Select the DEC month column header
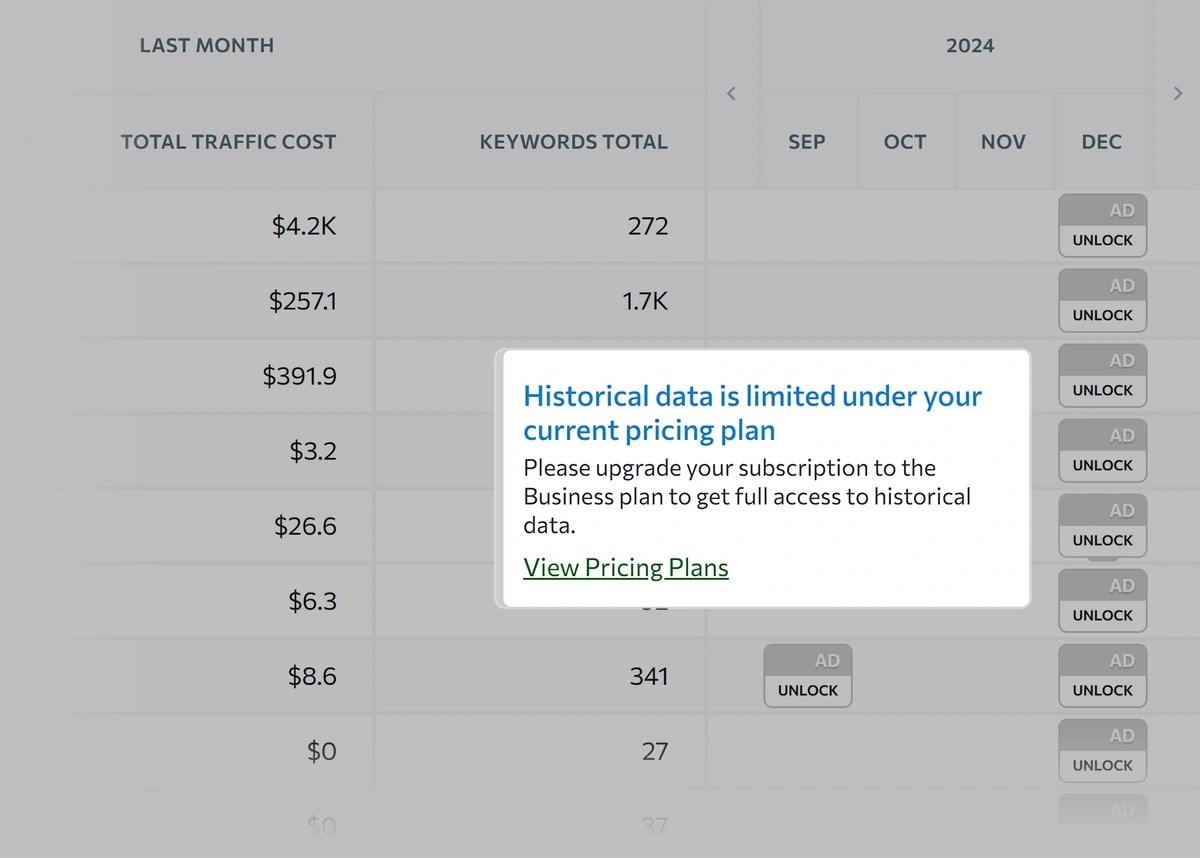This screenshot has width=1200, height=858. tap(1102, 142)
